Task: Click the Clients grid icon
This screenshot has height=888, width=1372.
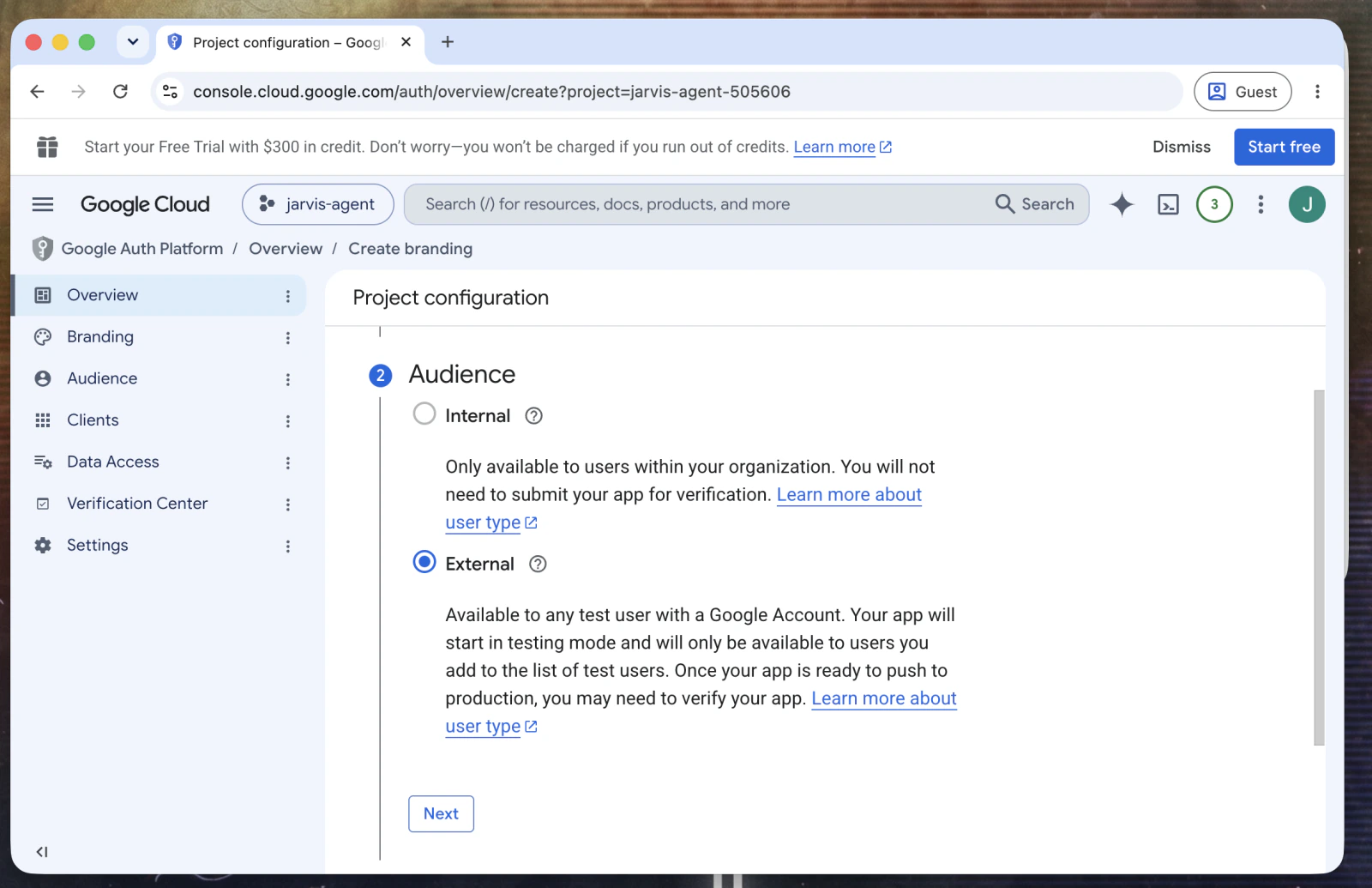Action: click(43, 420)
